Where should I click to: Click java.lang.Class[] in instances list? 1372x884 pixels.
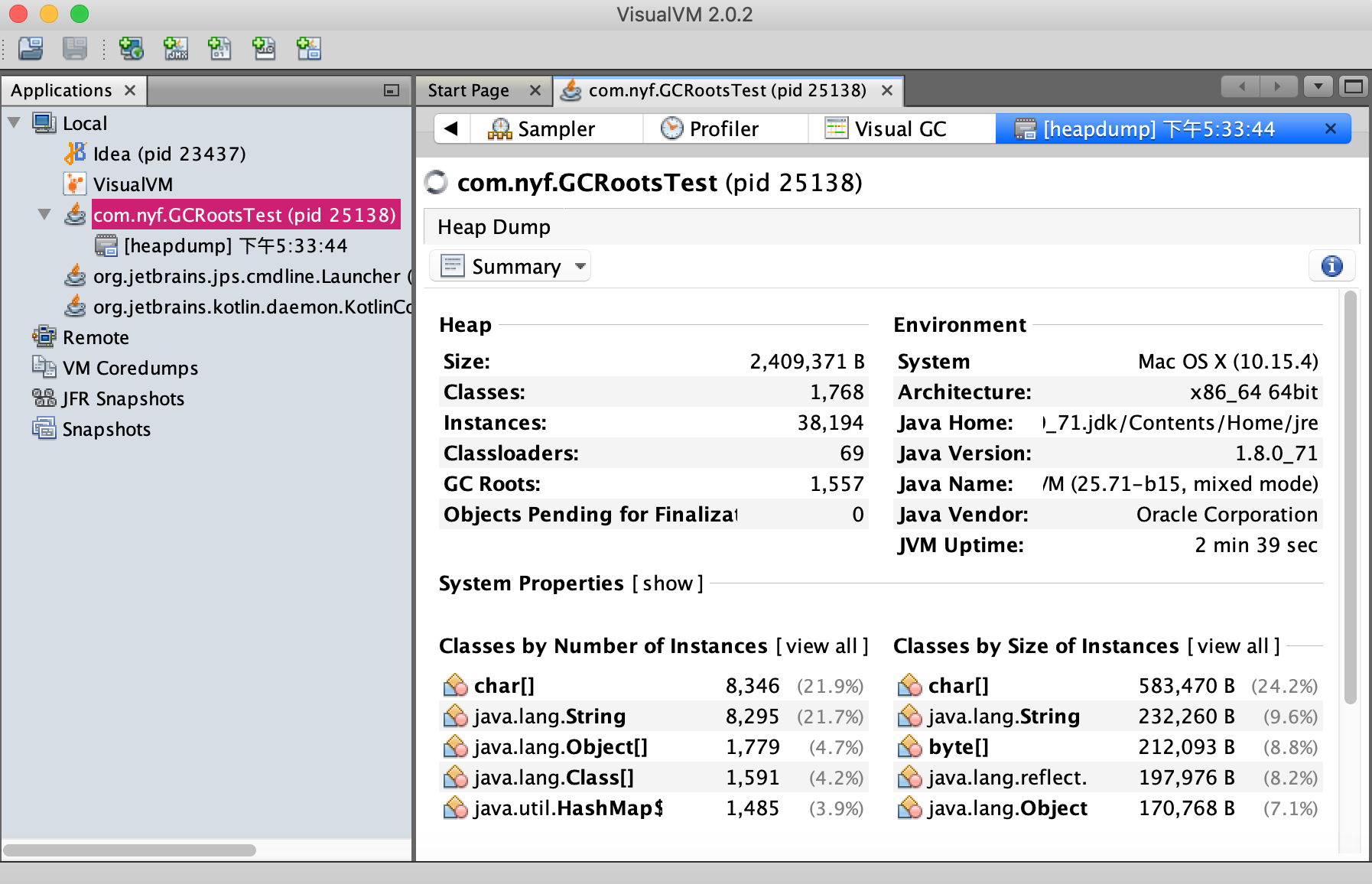point(554,778)
